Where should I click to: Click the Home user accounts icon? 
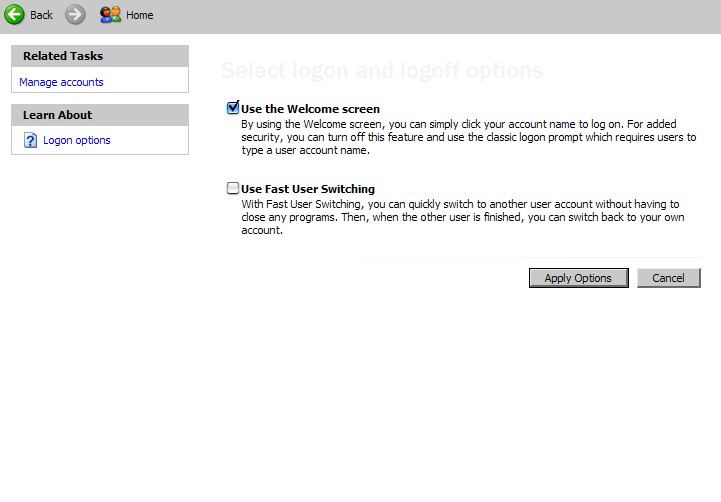coord(110,15)
